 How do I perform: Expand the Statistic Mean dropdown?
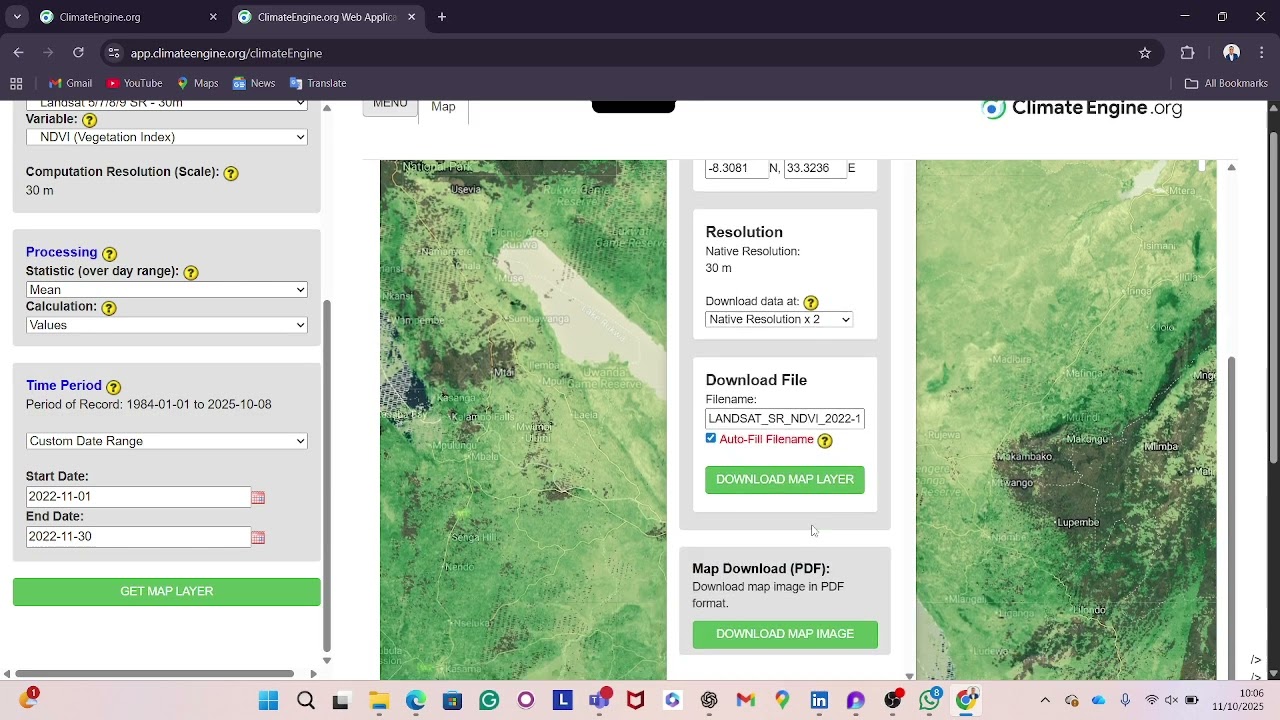click(167, 290)
